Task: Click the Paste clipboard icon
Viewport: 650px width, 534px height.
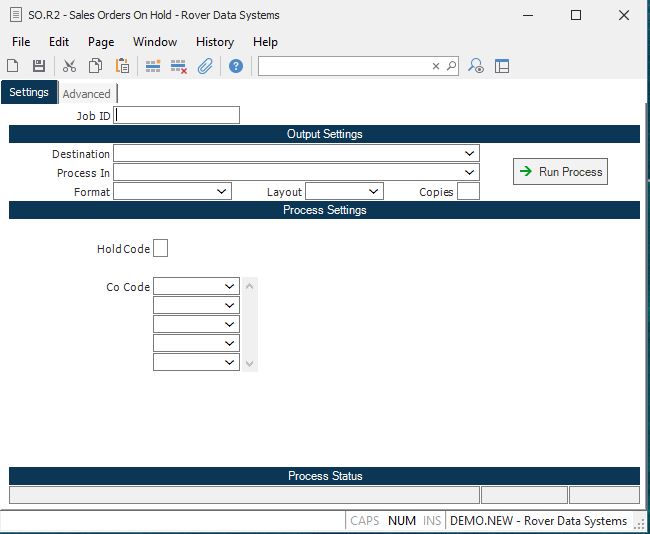Action: tap(122, 66)
